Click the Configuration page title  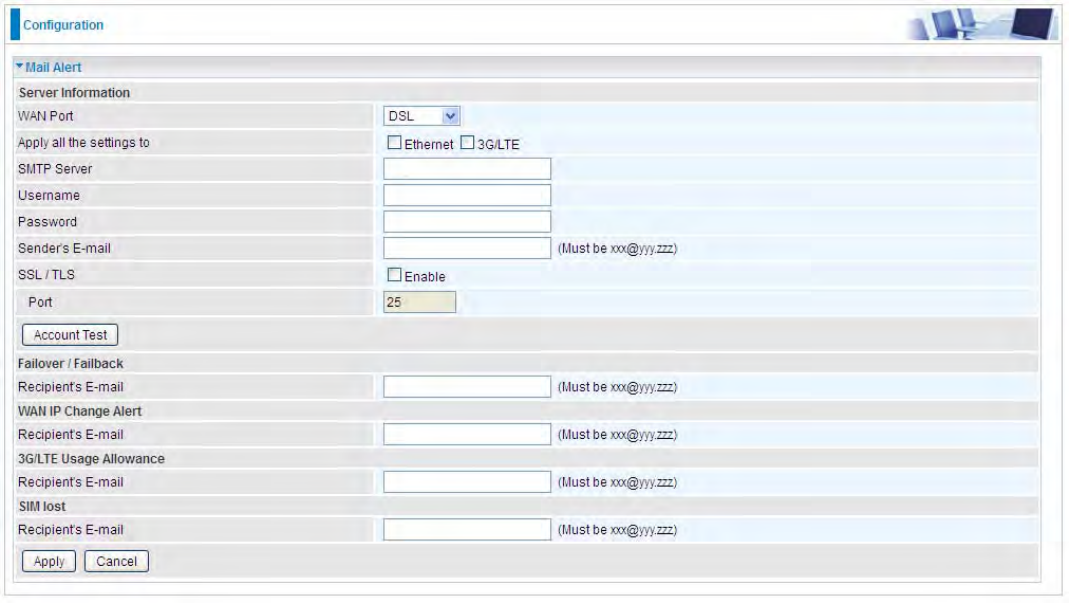click(x=63, y=25)
